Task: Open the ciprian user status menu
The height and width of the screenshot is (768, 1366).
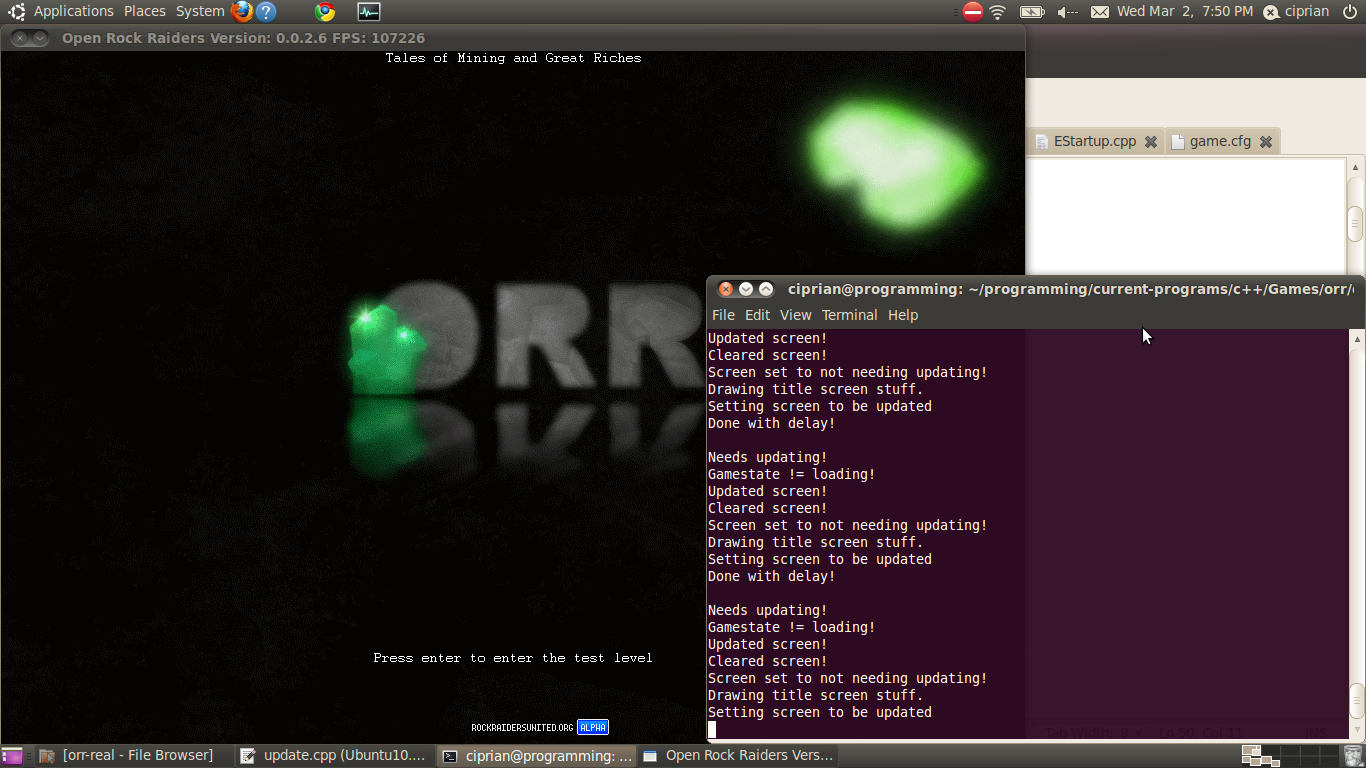Action: 1296,12
